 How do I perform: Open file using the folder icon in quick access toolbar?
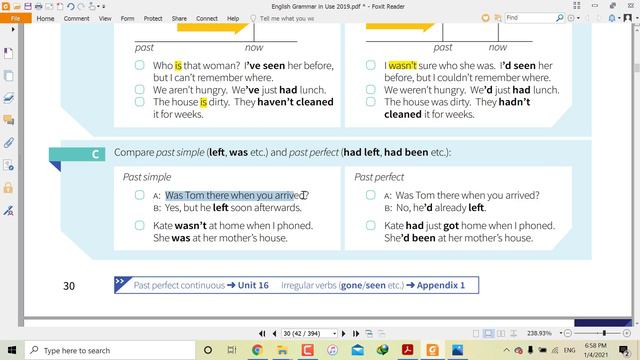[17, 6]
